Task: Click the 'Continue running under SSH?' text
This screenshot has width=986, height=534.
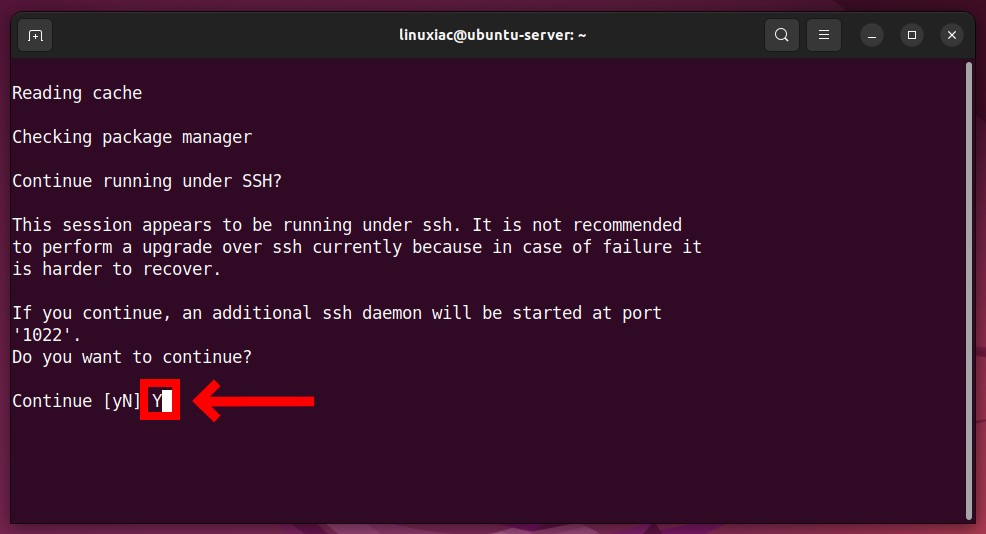Action: [x=147, y=181]
